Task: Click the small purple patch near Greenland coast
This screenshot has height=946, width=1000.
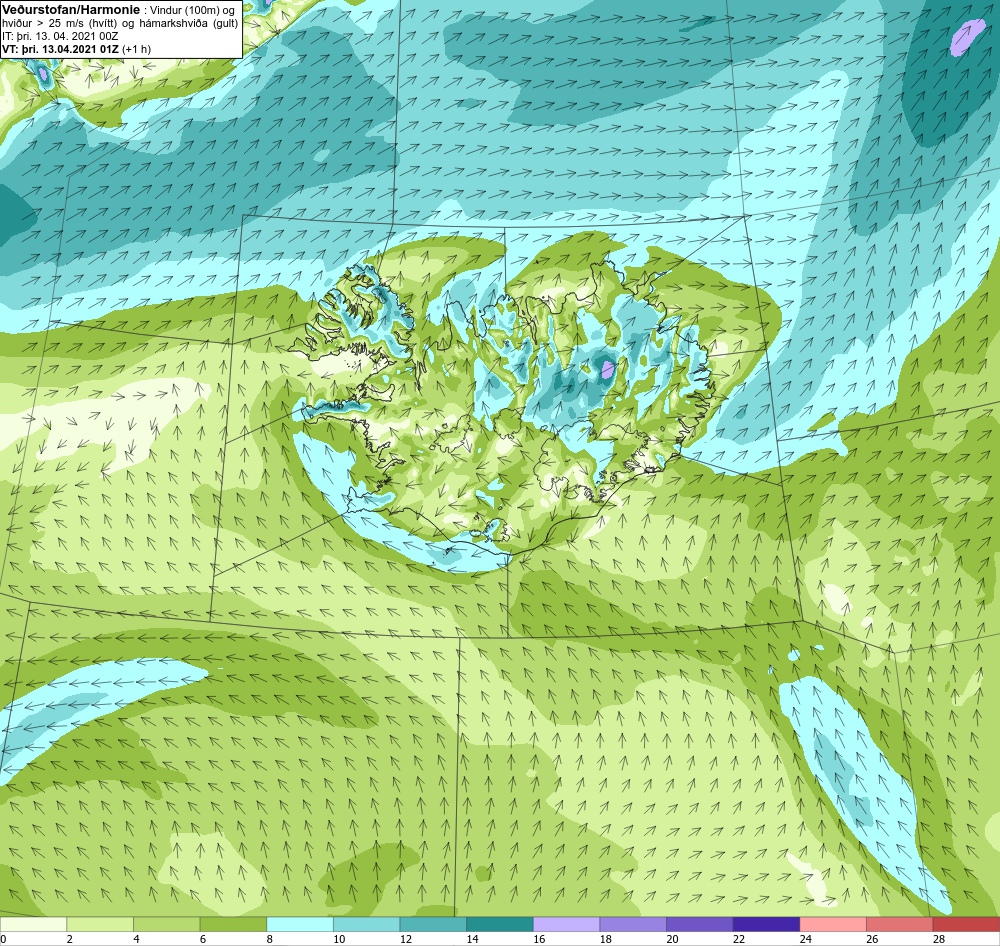Action: [x=43, y=75]
